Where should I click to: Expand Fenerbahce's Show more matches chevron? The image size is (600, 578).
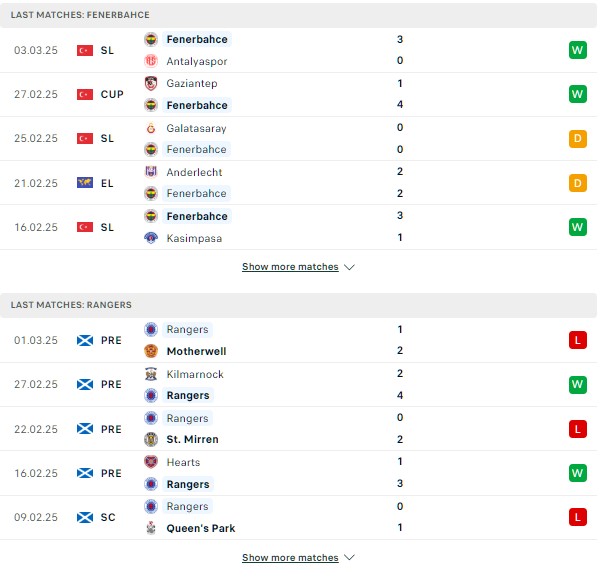(x=349, y=267)
